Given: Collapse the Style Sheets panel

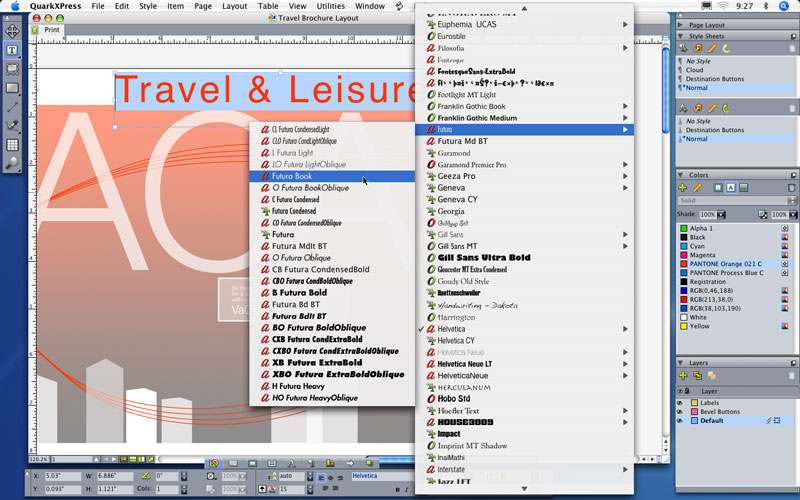Looking at the screenshot, I should tap(680, 36).
